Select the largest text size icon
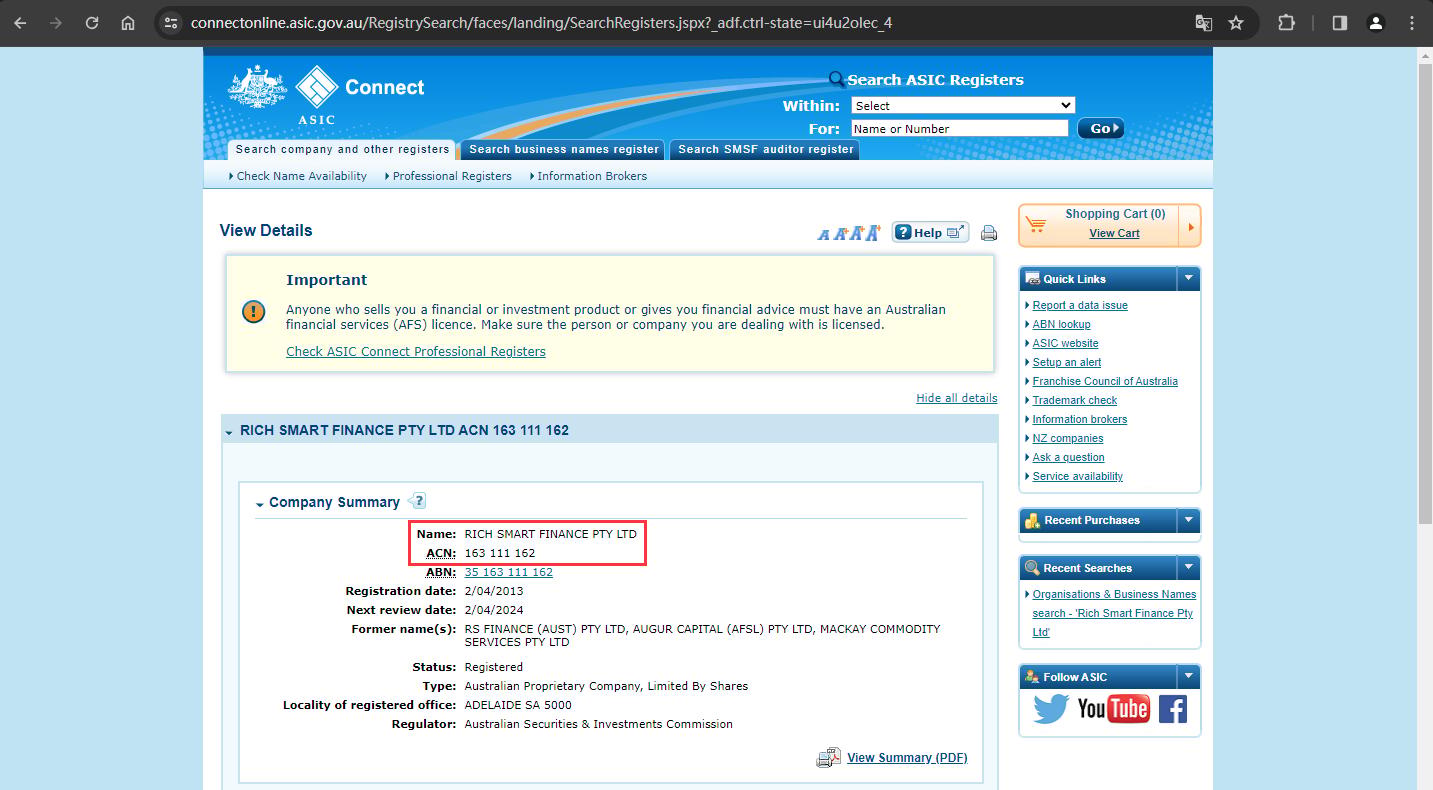1433x790 pixels. (x=873, y=233)
